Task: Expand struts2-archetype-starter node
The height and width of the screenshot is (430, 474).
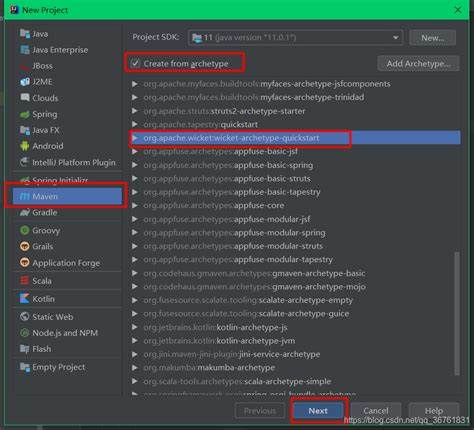Action: pyautogui.click(x=134, y=111)
